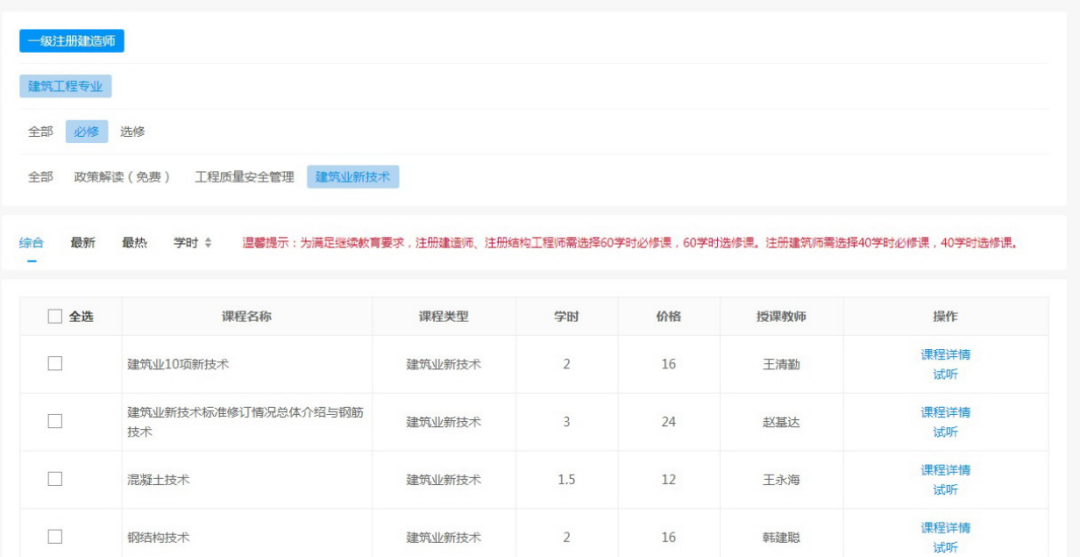The height and width of the screenshot is (557, 1080).
Task: Select the 选修 filter
Action: (132, 132)
